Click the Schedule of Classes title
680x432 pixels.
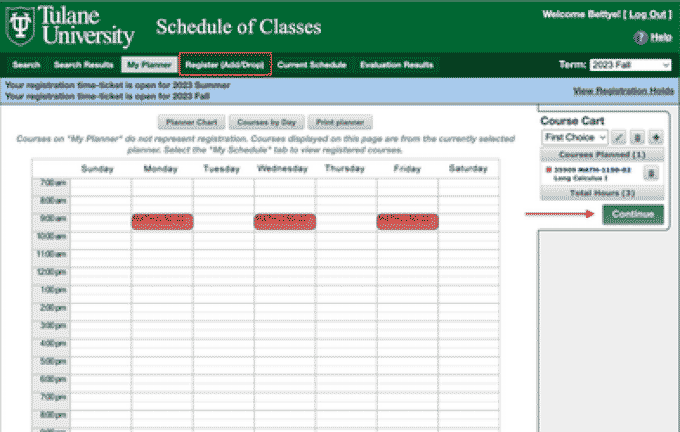pos(239,27)
